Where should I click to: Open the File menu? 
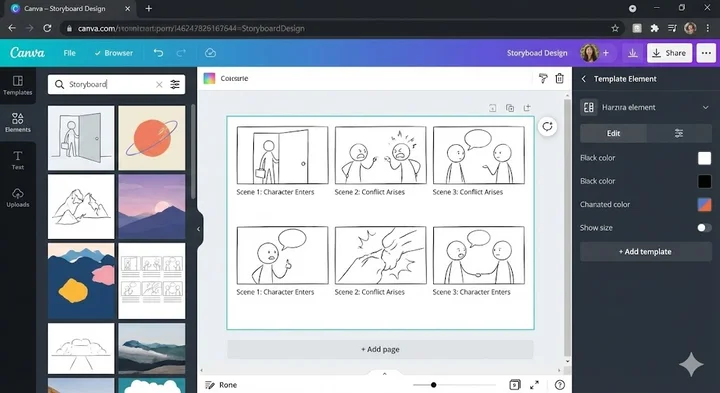(x=69, y=53)
